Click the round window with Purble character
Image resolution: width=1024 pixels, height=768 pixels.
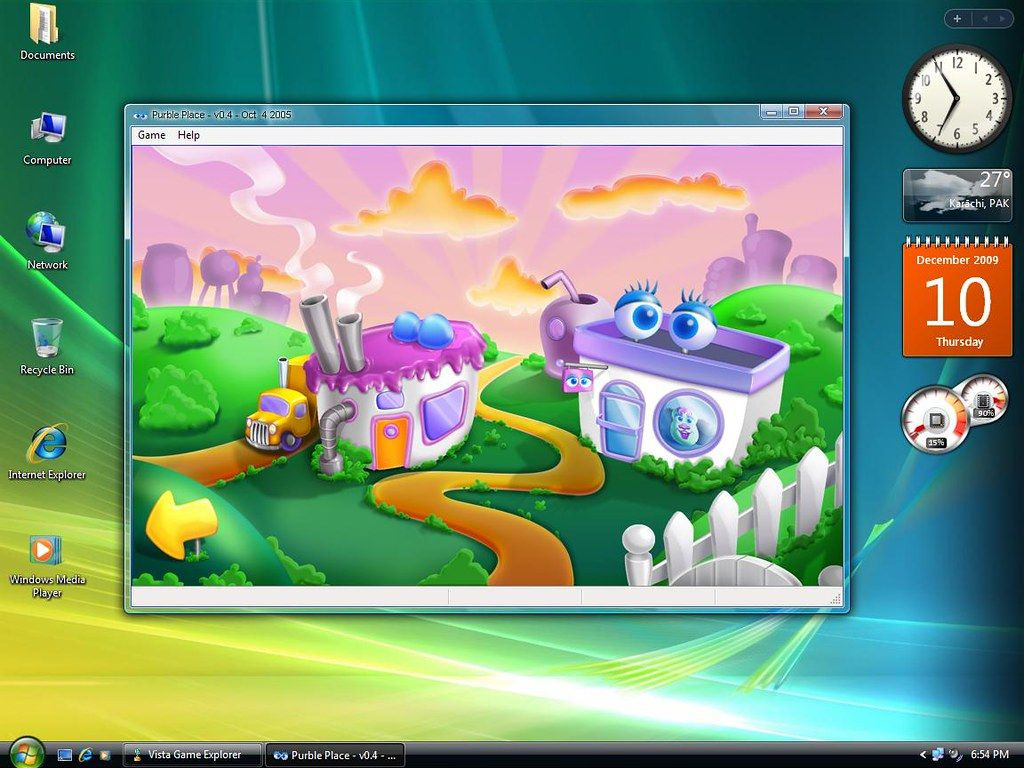688,422
